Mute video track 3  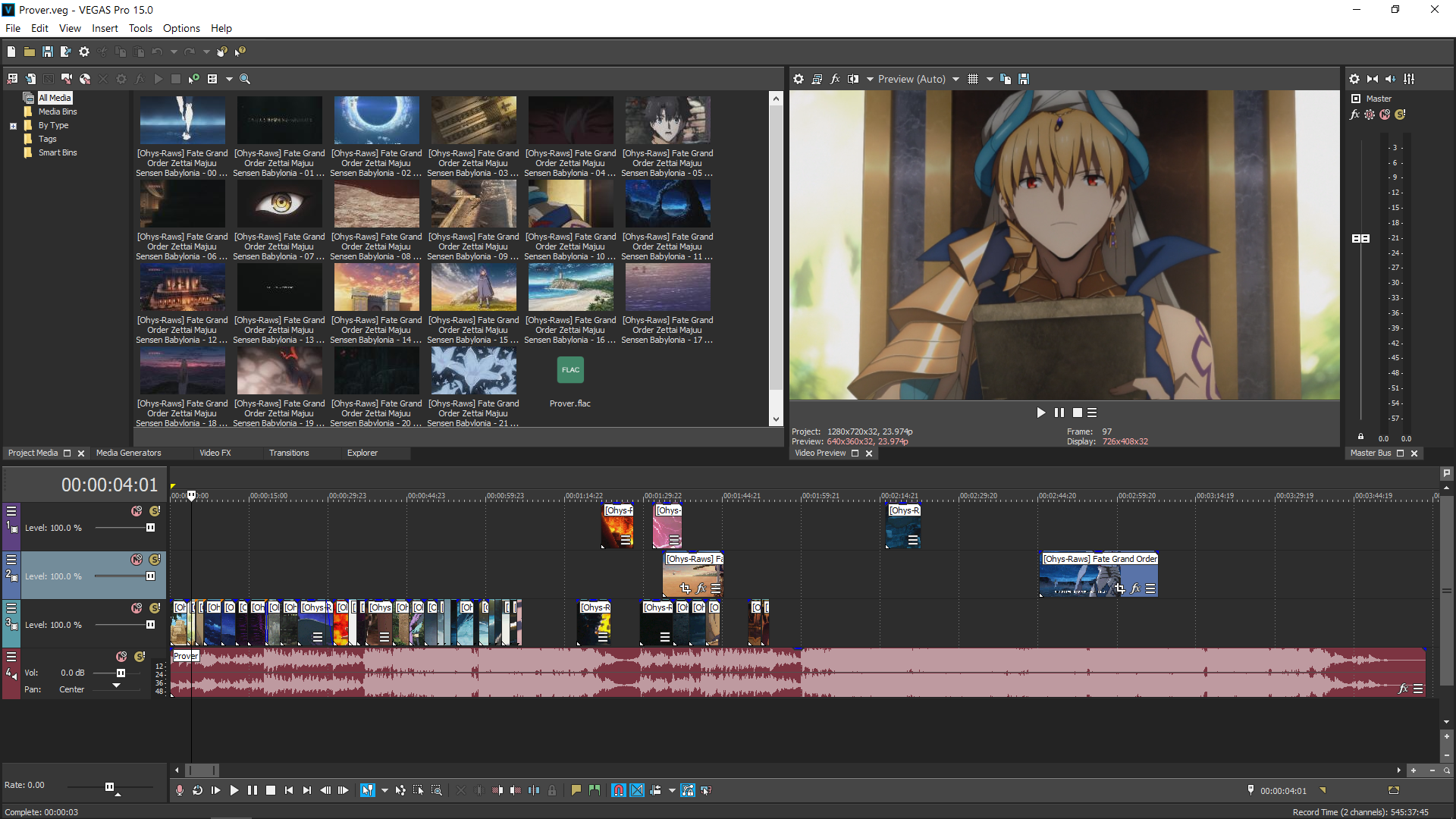point(136,608)
